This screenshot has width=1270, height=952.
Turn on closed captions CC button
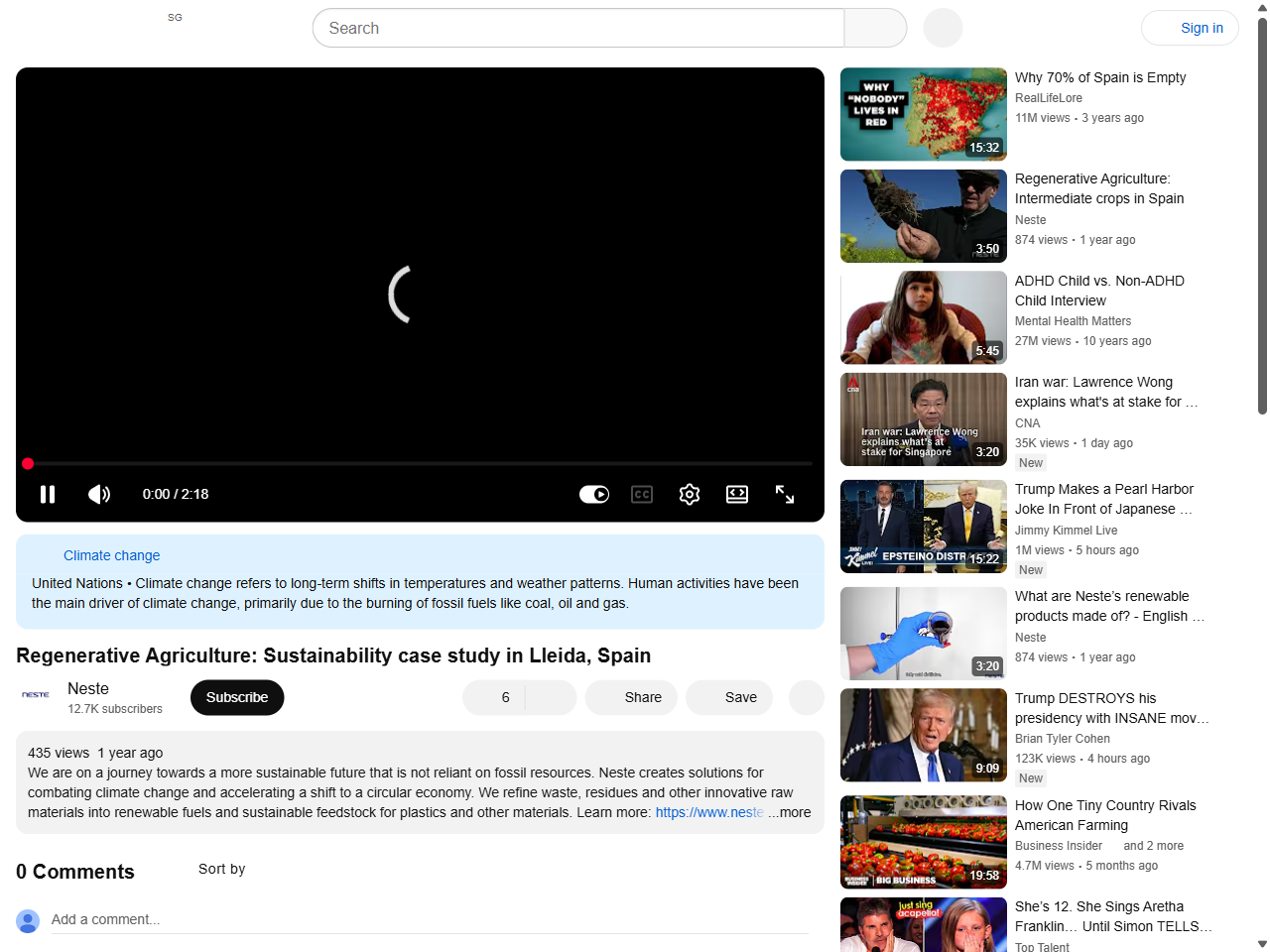click(x=642, y=494)
